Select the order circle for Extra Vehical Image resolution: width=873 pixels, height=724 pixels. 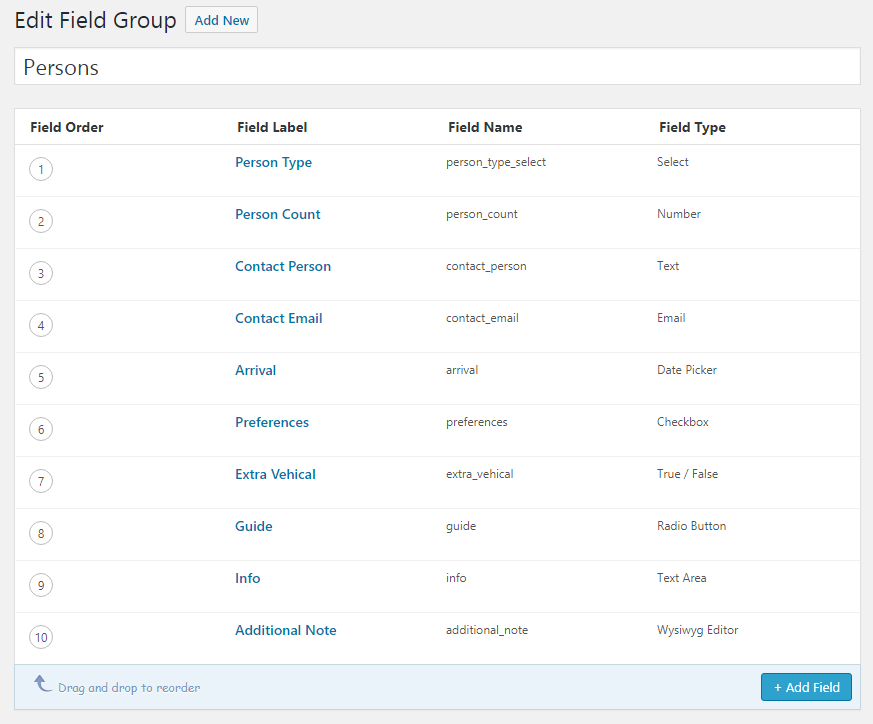pos(41,481)
